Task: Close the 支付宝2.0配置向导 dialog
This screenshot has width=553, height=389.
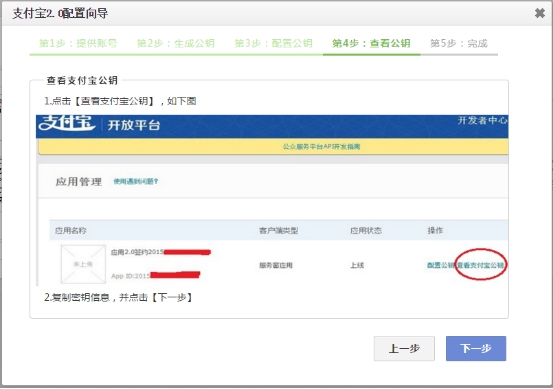Action: (540, 13)
